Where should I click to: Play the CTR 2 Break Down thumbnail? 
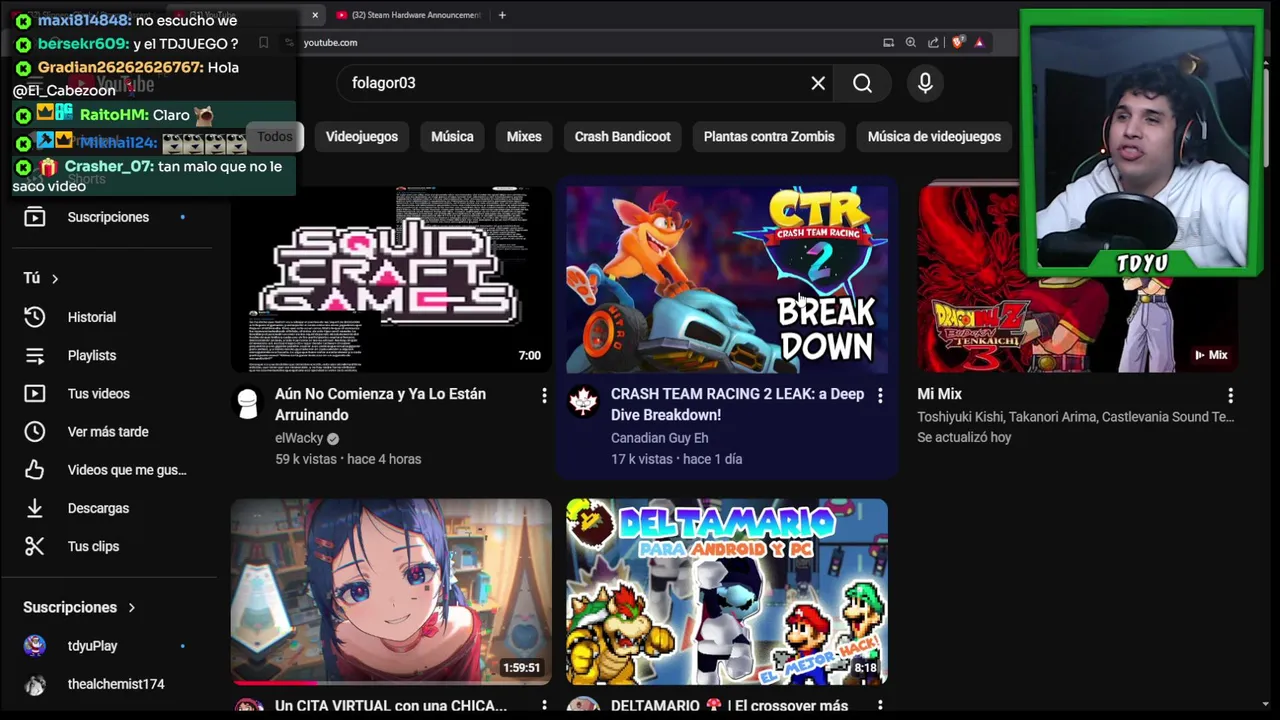point(727,278)
